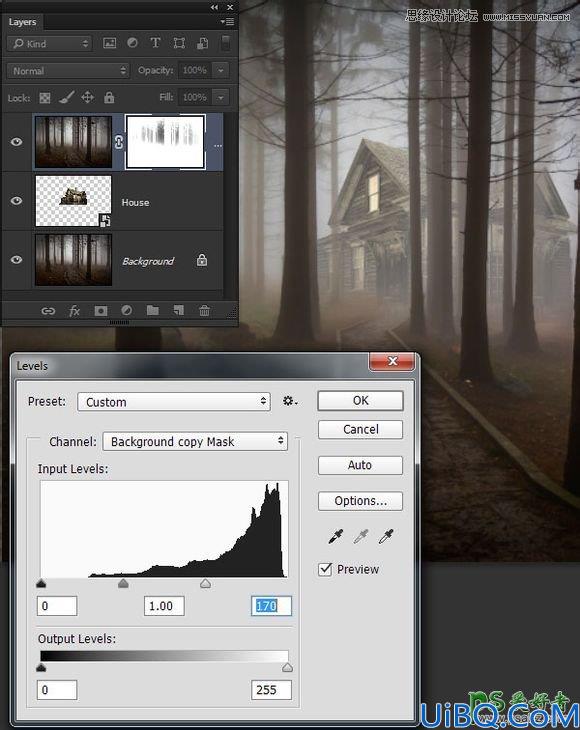Click the Opacity 100% field
The image size is (580, 730).
click(x=195, y=70)
